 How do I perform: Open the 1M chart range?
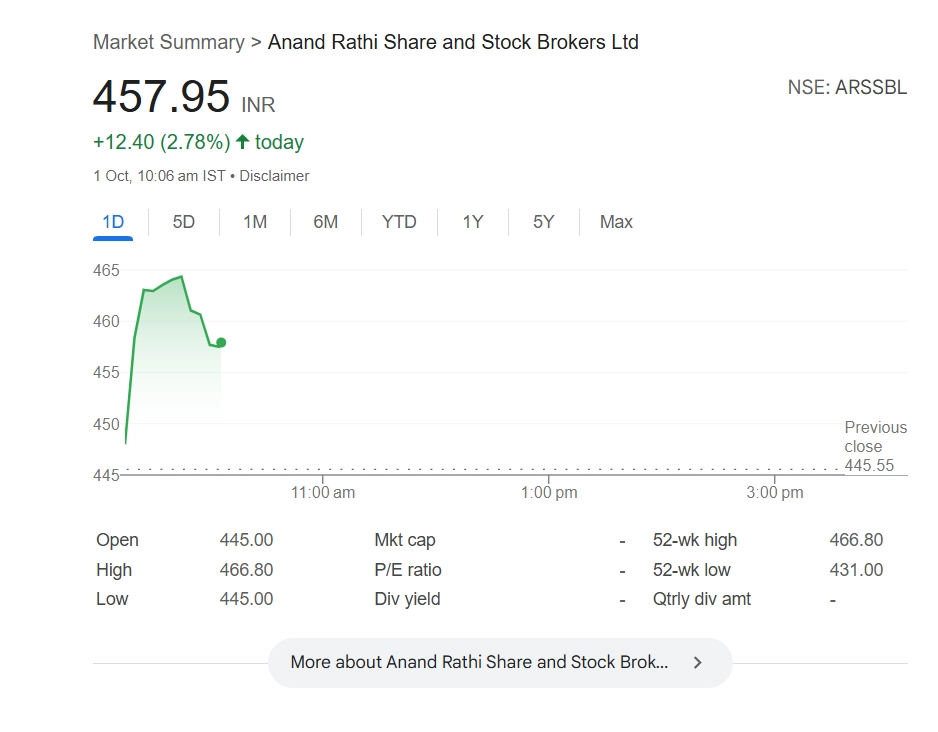click(x=255, y=222)
